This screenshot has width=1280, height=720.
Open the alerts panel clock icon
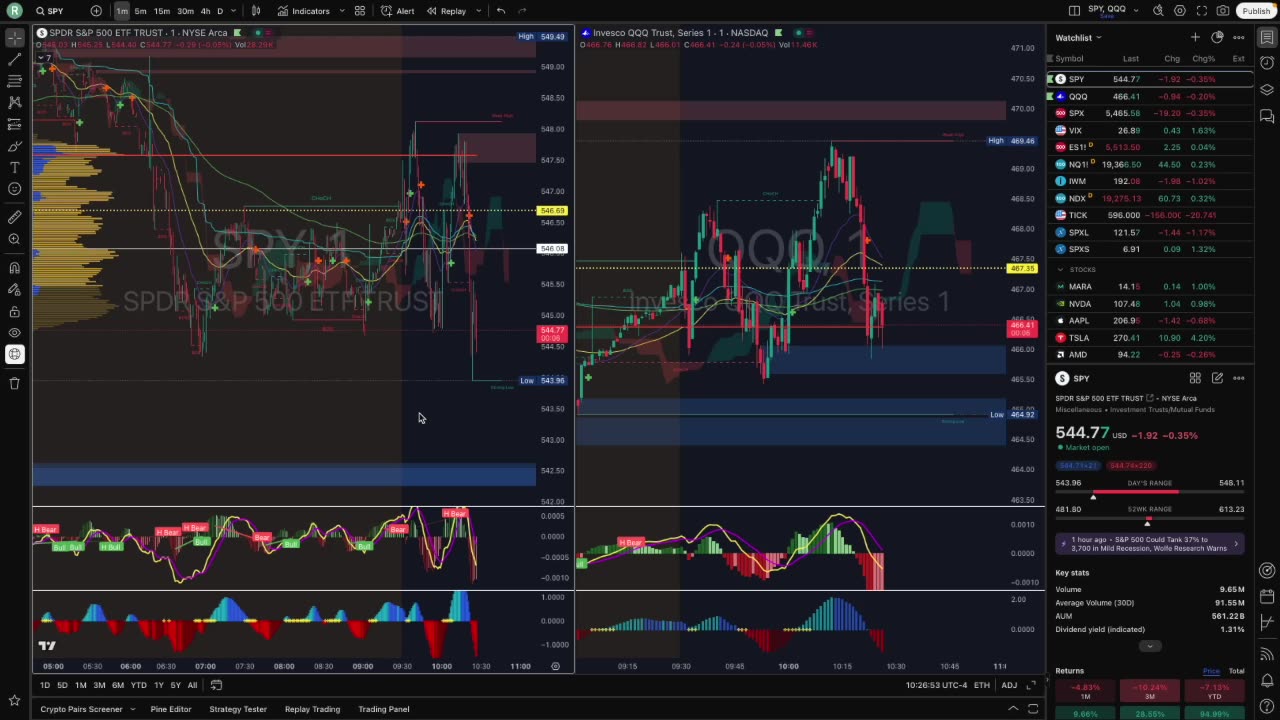tap(1267, 63)
